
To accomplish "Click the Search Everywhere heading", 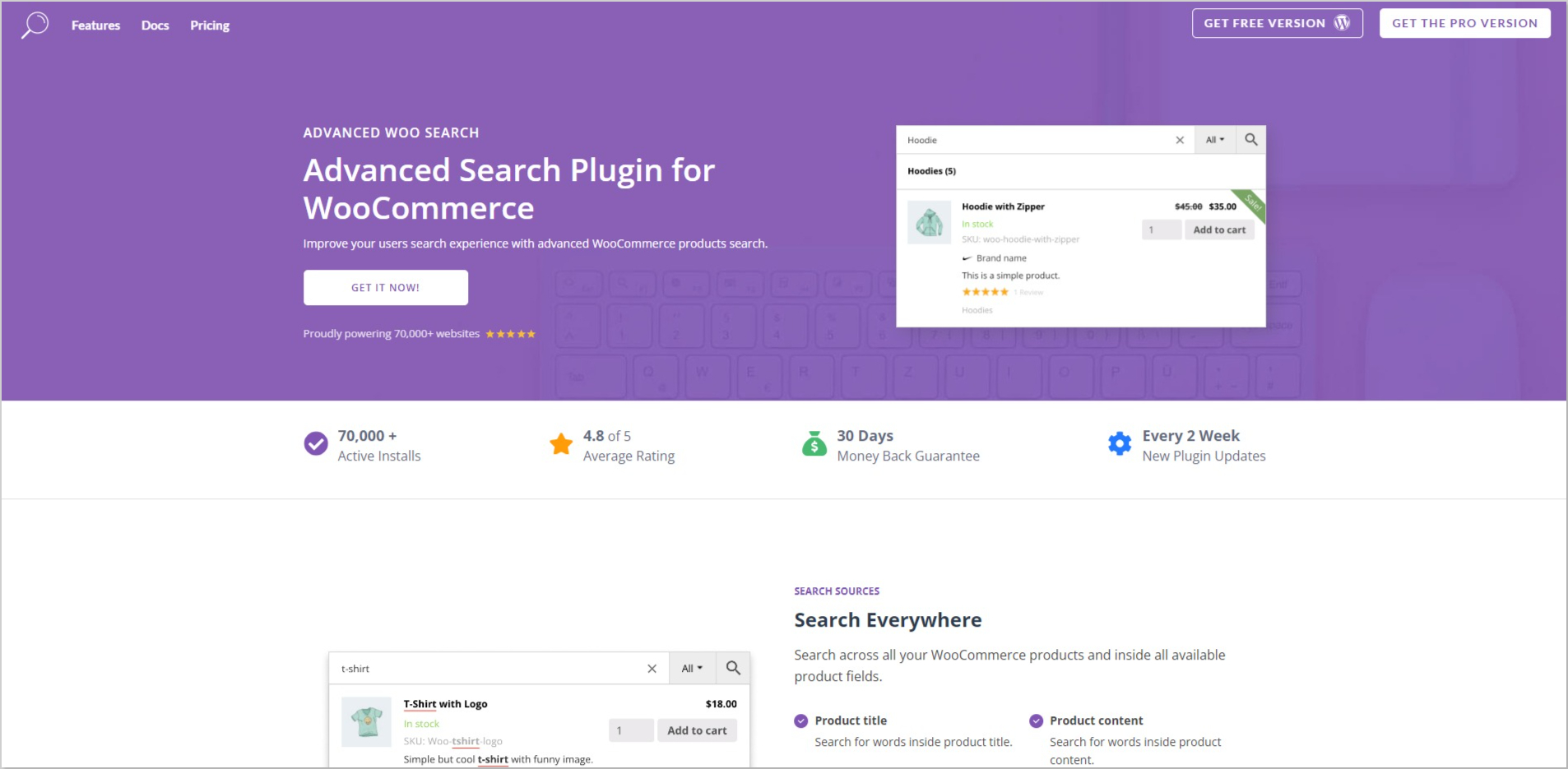I will point(888,620).
